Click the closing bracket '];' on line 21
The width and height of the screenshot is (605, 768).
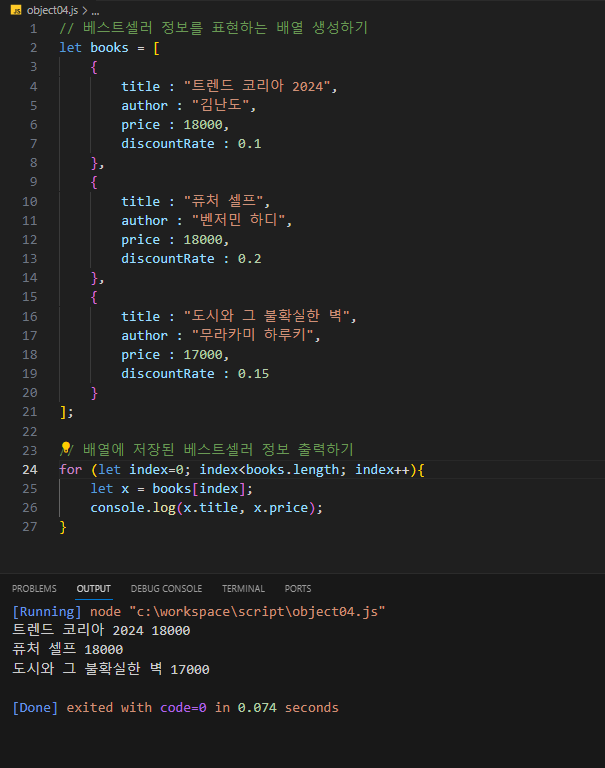[67, 412]
